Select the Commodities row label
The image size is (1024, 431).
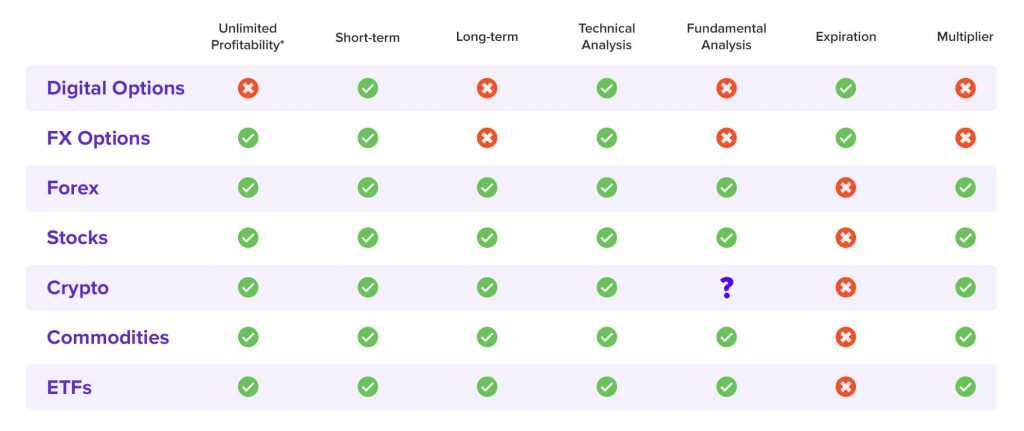tap(108, 338)
